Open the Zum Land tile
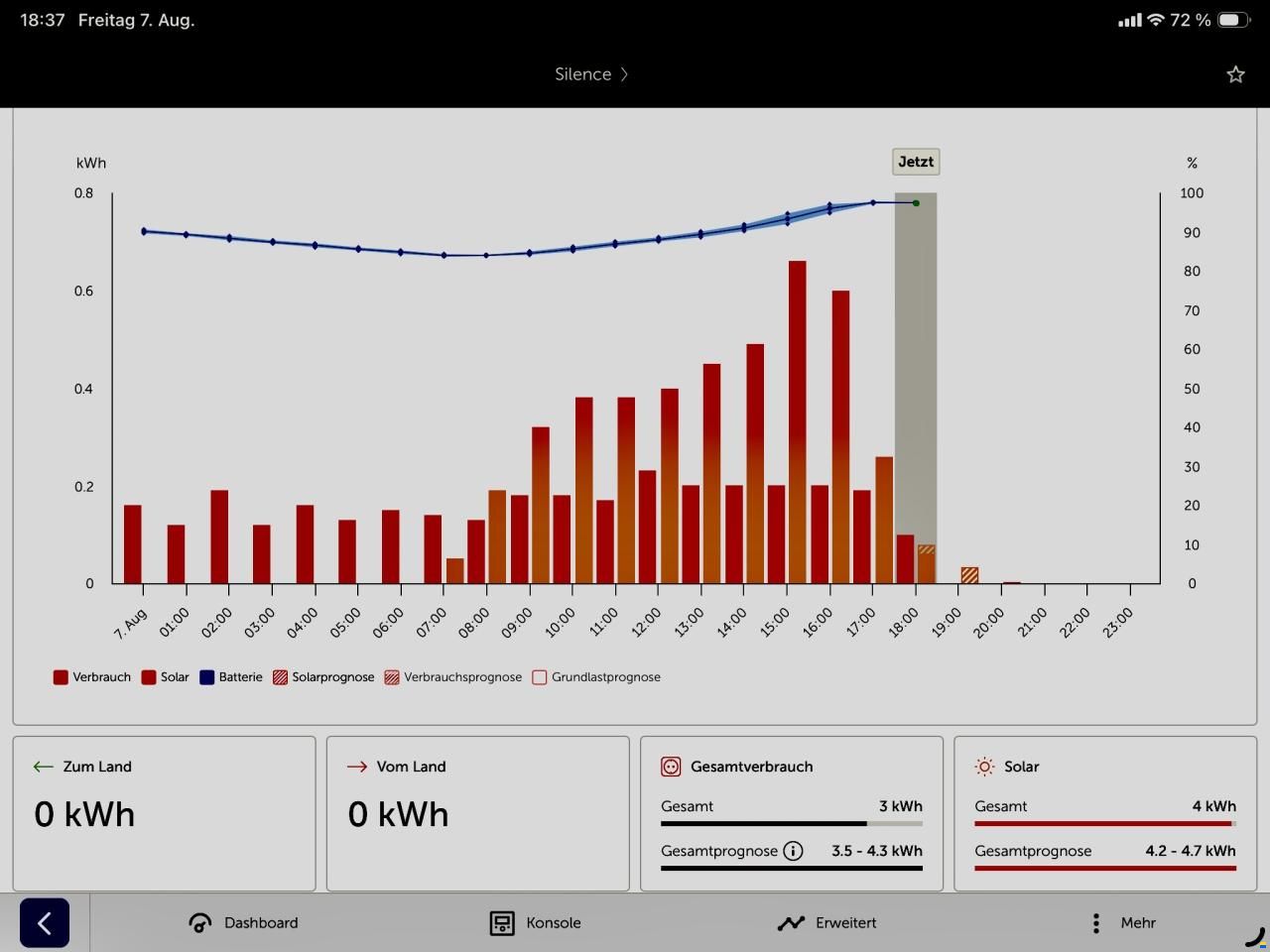1270x952 pixels. coord(164,813)
